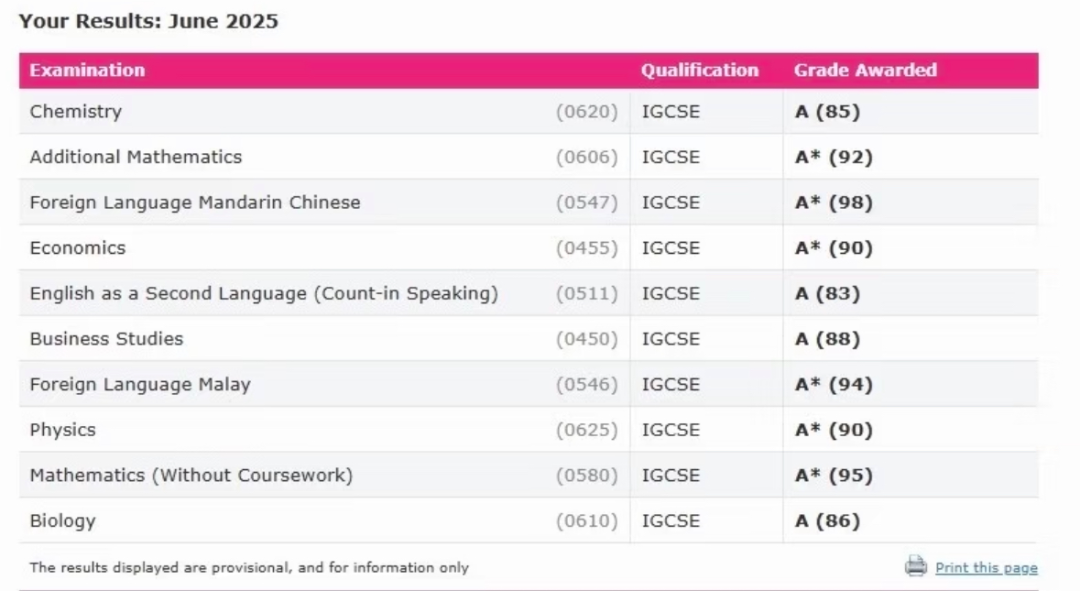Click the Physics subject name
Image resolution: width=1080 pixels, height=591 pixels.
point(63,430)
